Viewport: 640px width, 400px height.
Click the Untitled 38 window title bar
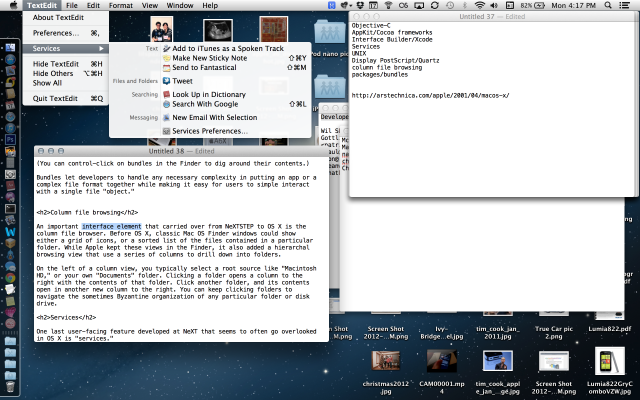(x=182, y=151)
